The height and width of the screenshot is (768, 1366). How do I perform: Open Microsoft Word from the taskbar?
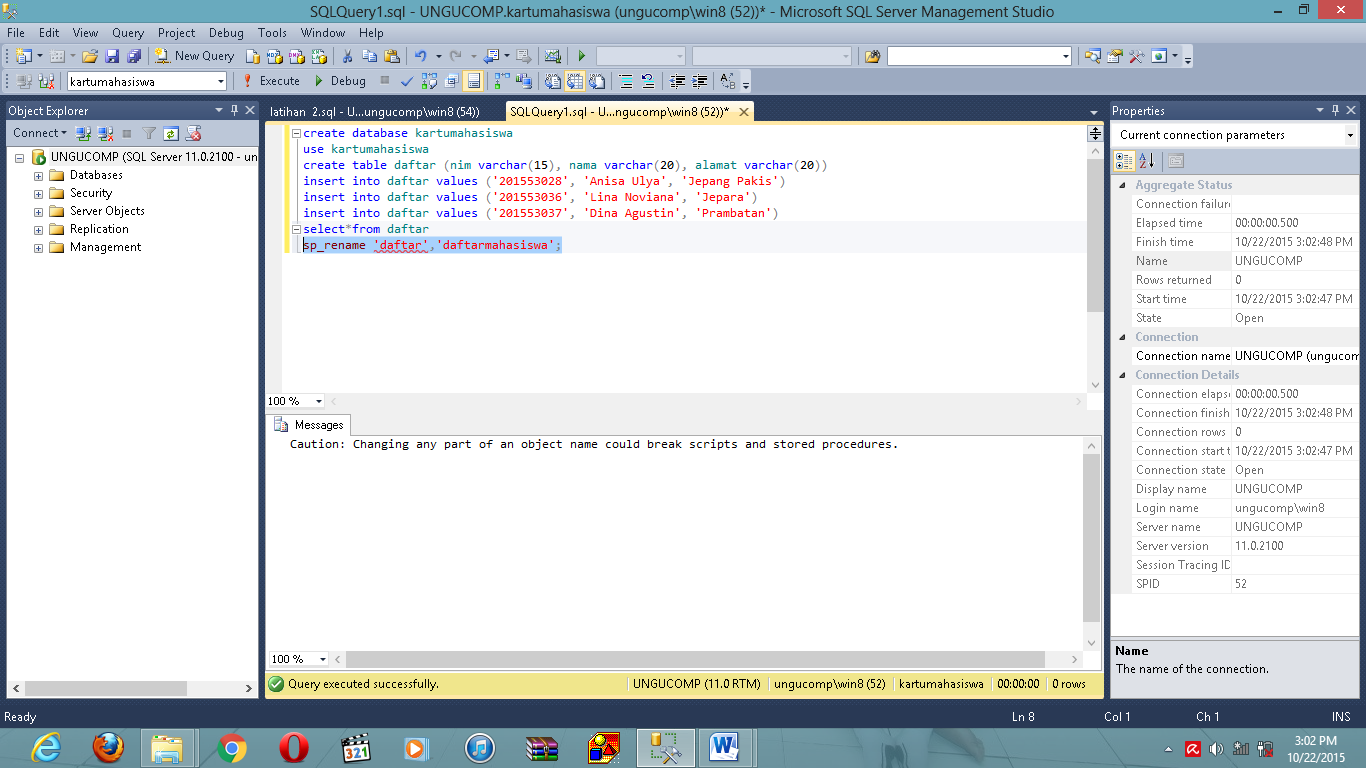pos(726,747)
